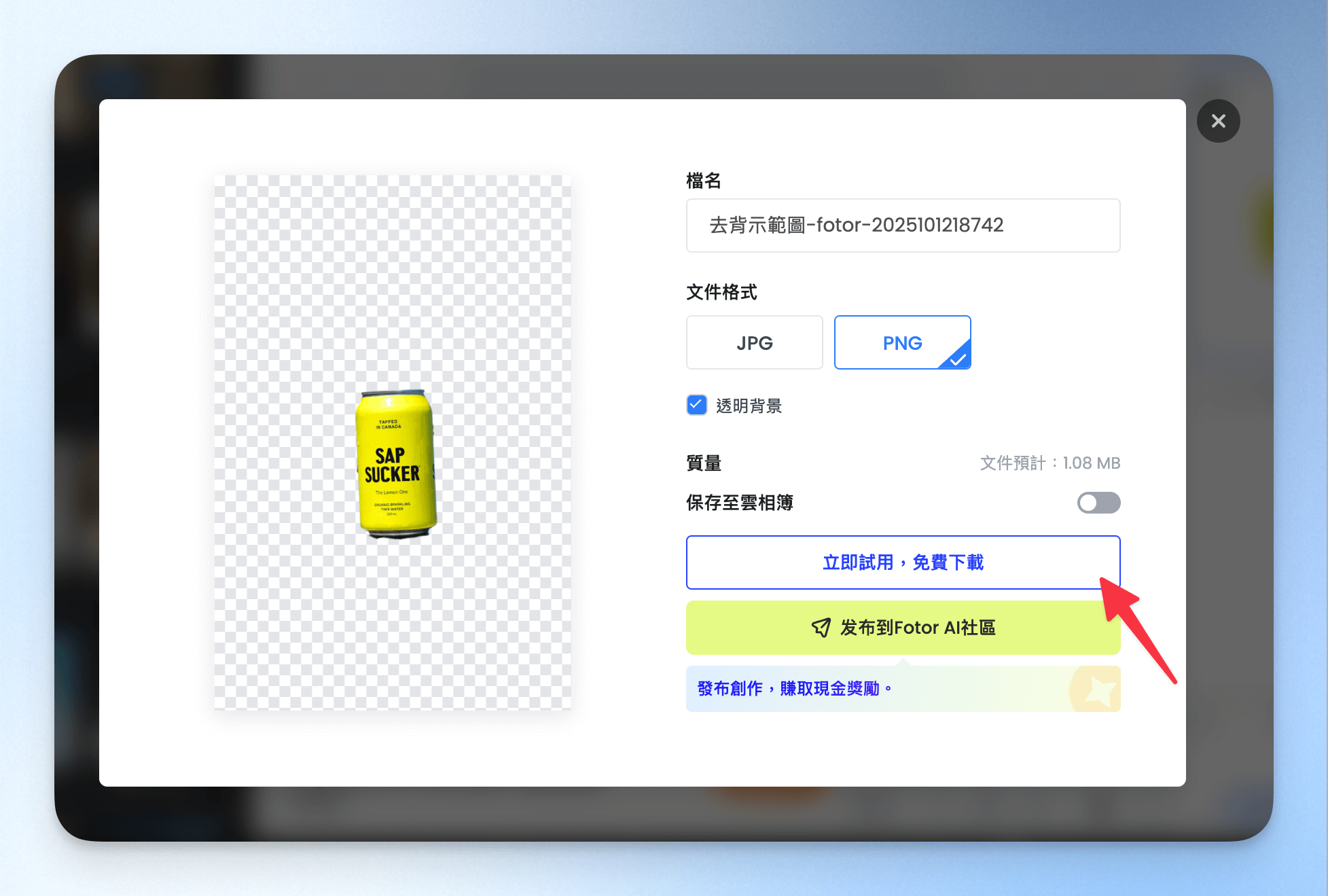Click the 保存至雲相簿 label text
This screenshot has height=896, width=1328.
[740, 503]
